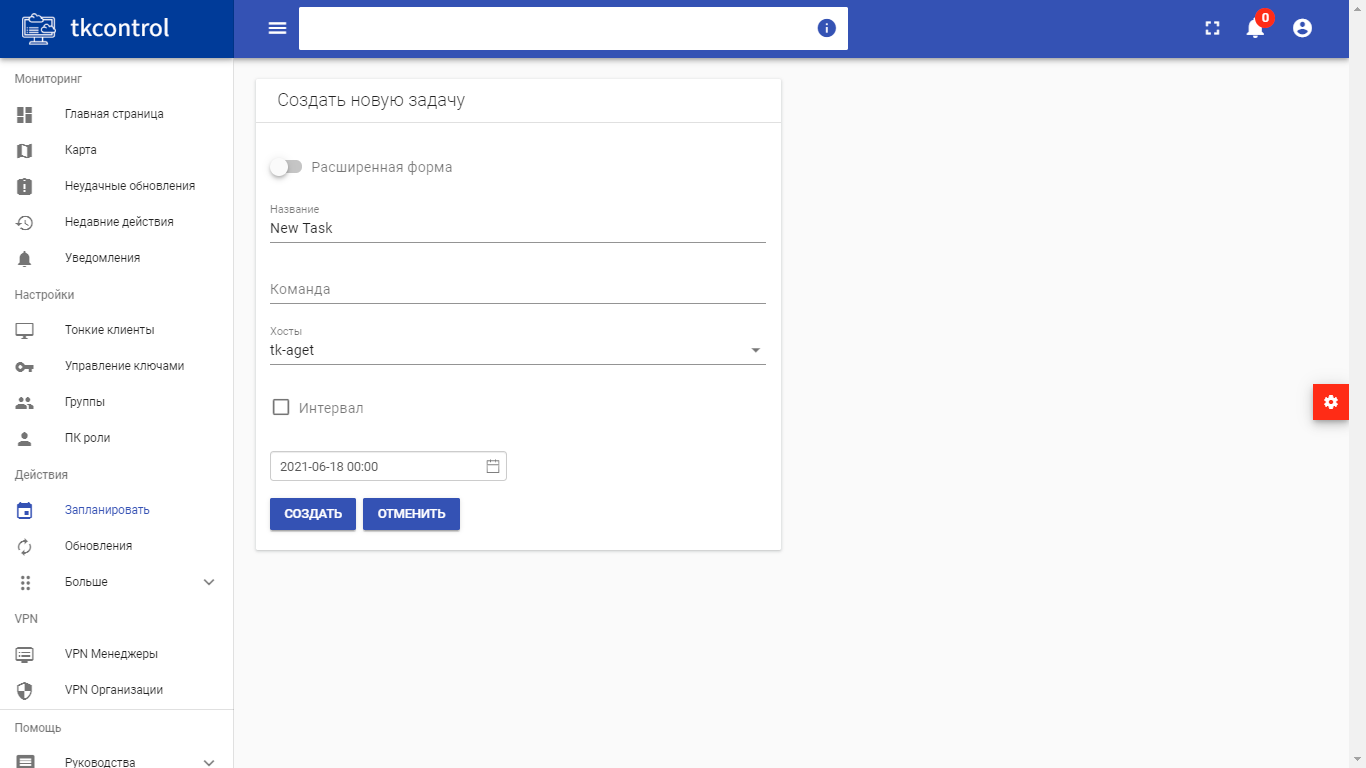Viewport: 1366px width, 768px height.
Task: Open the notifications bell in header
Action: click(1255, 28)
